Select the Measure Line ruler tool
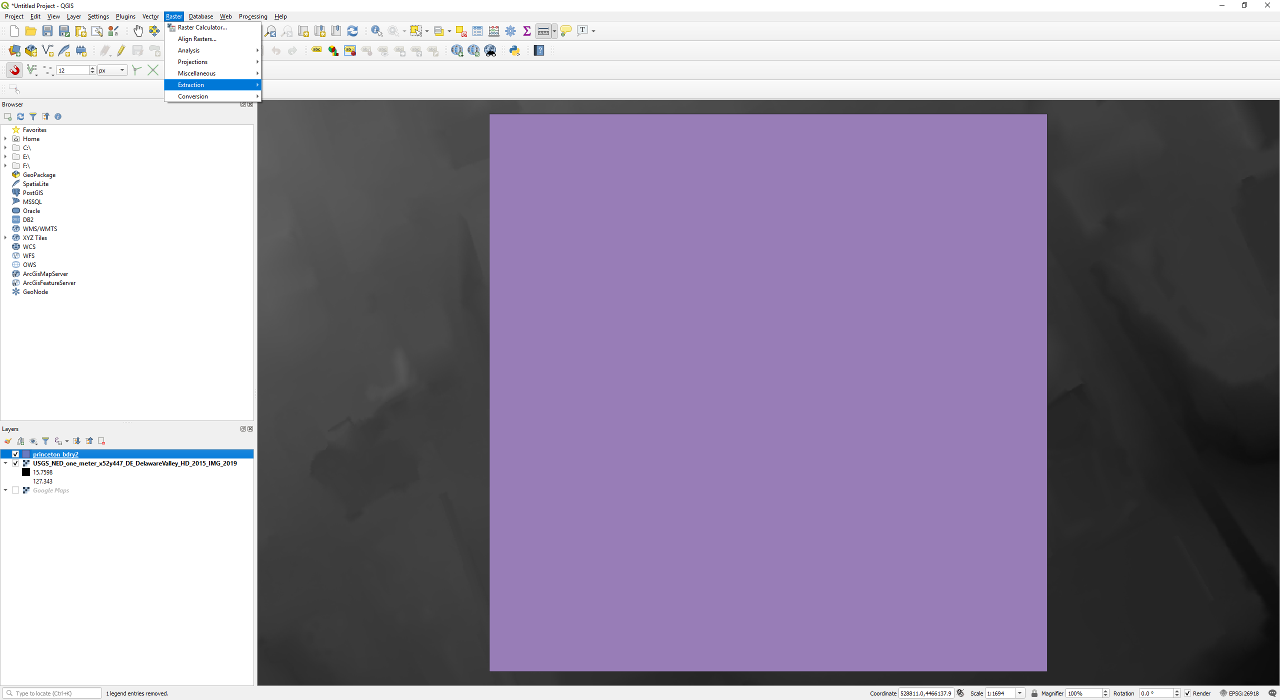 click(x=543, y=31)
